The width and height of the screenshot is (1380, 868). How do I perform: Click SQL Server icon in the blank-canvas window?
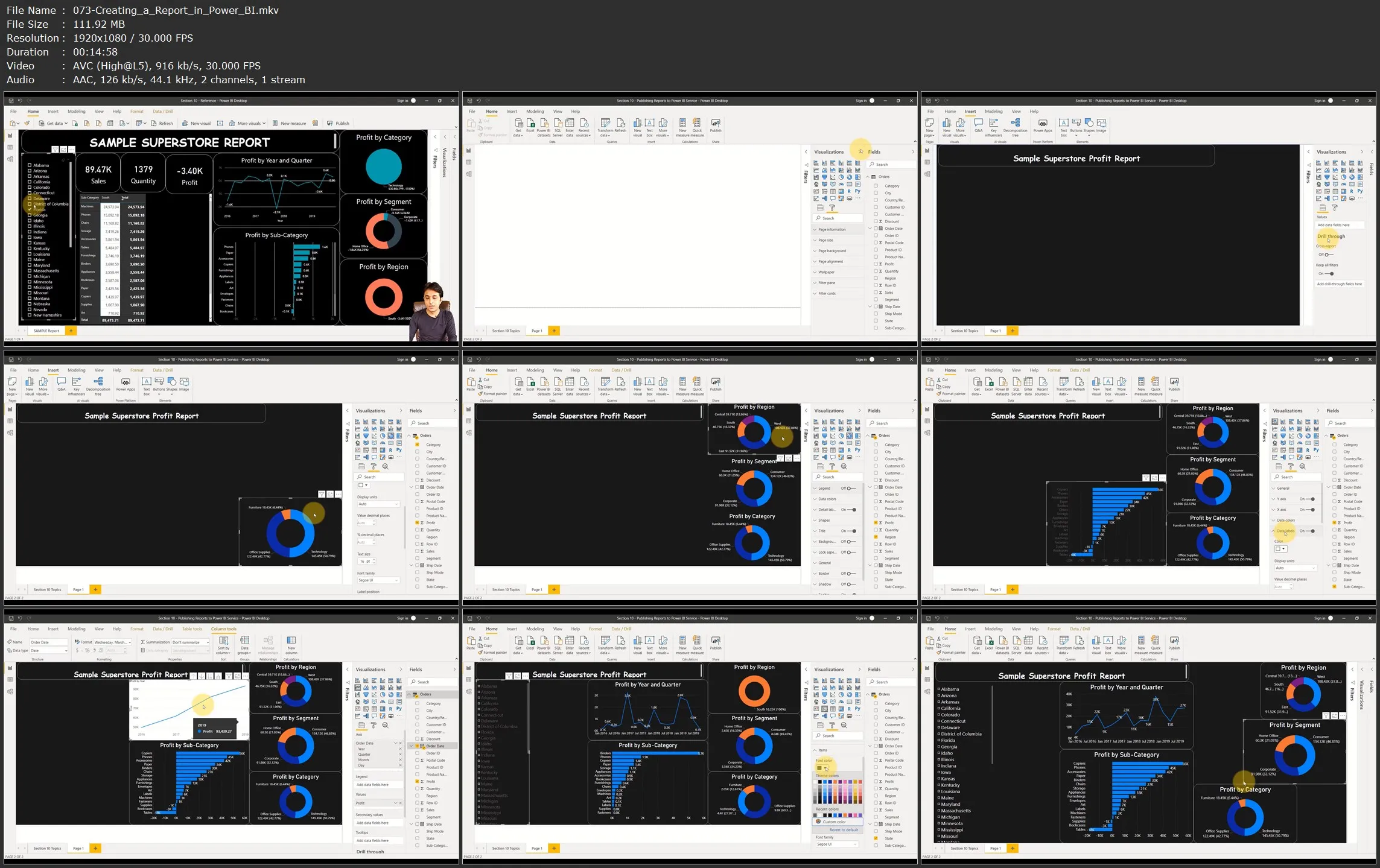pos(558,127)
